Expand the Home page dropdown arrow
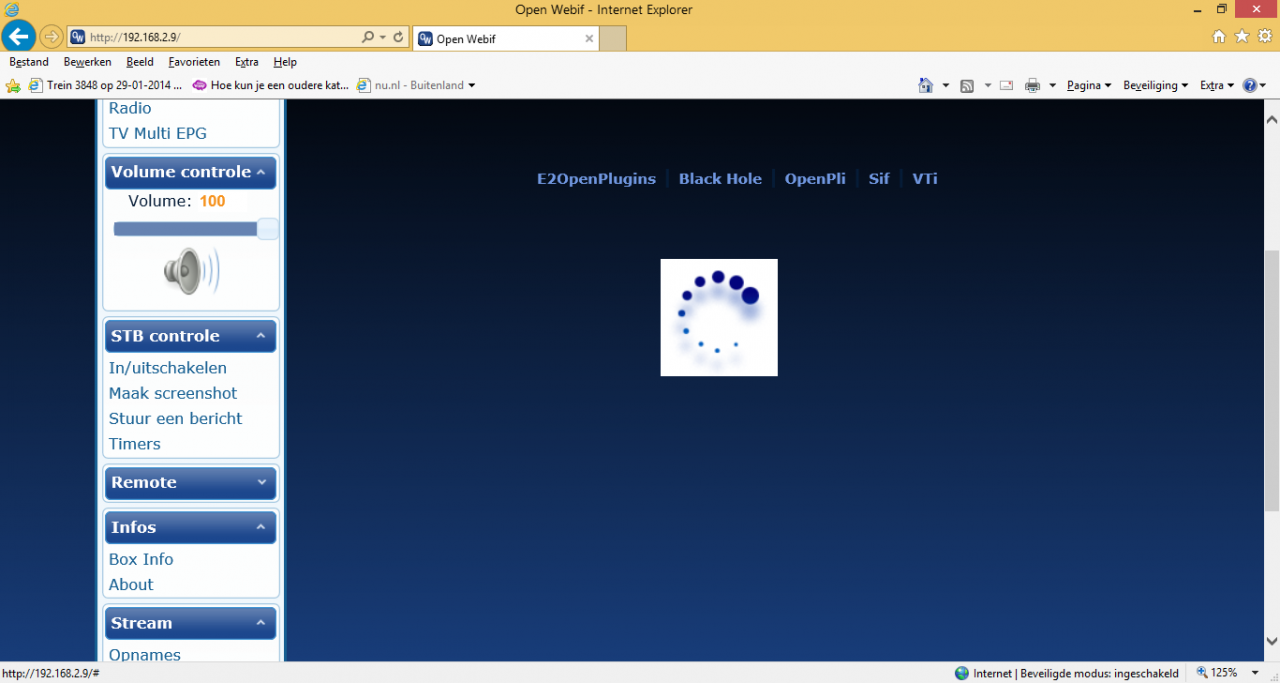This screenshot has width=1280, height=683. pyautogui.click(x=946, y=86)
